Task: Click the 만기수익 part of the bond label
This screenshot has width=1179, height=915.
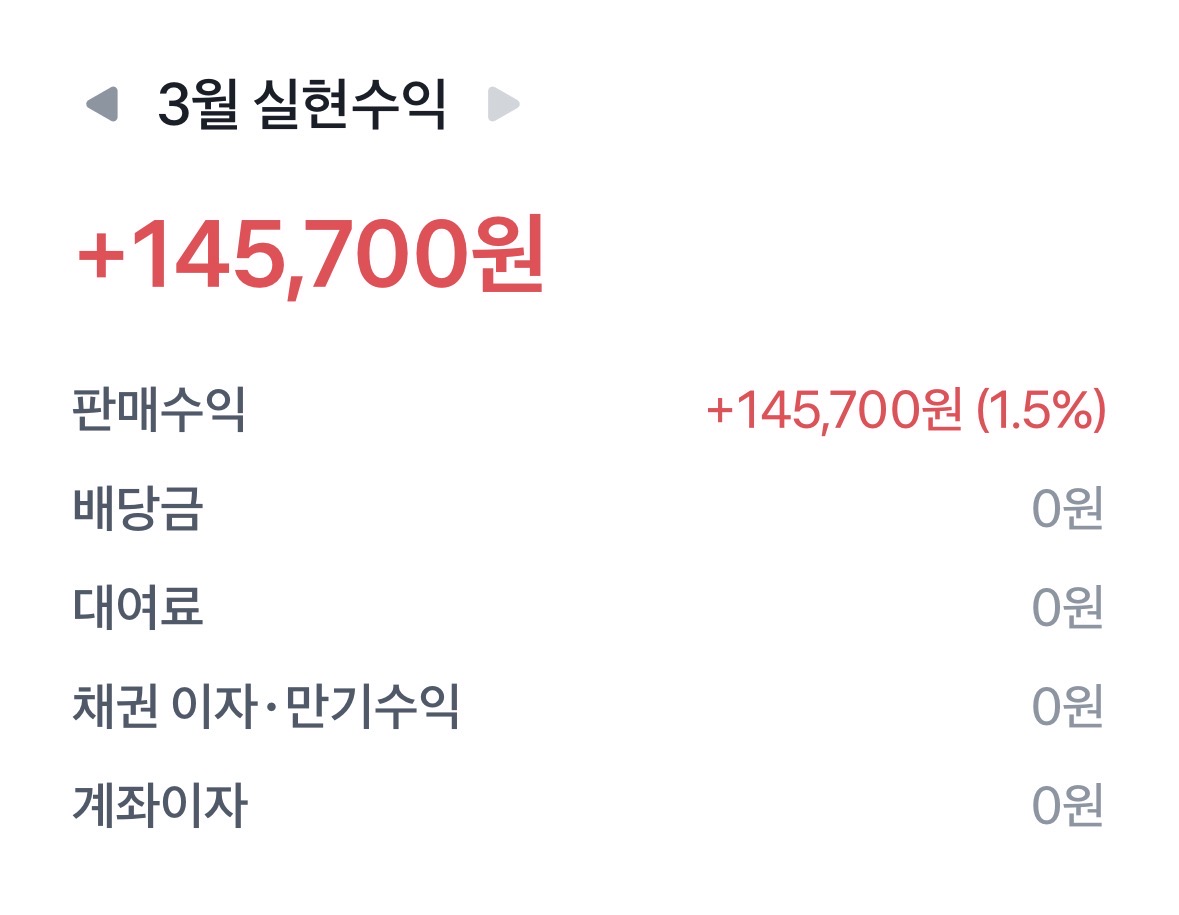Action: 372,706
